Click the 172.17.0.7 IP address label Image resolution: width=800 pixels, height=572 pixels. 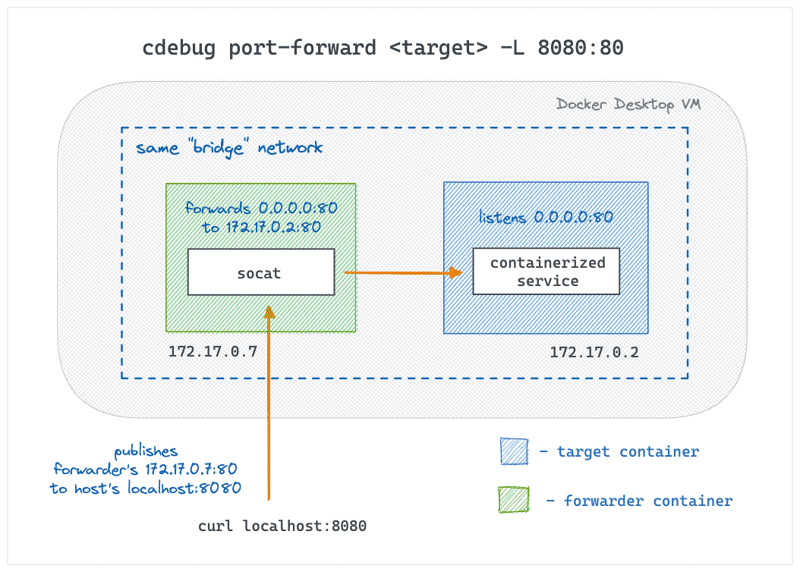pos(213,351)
